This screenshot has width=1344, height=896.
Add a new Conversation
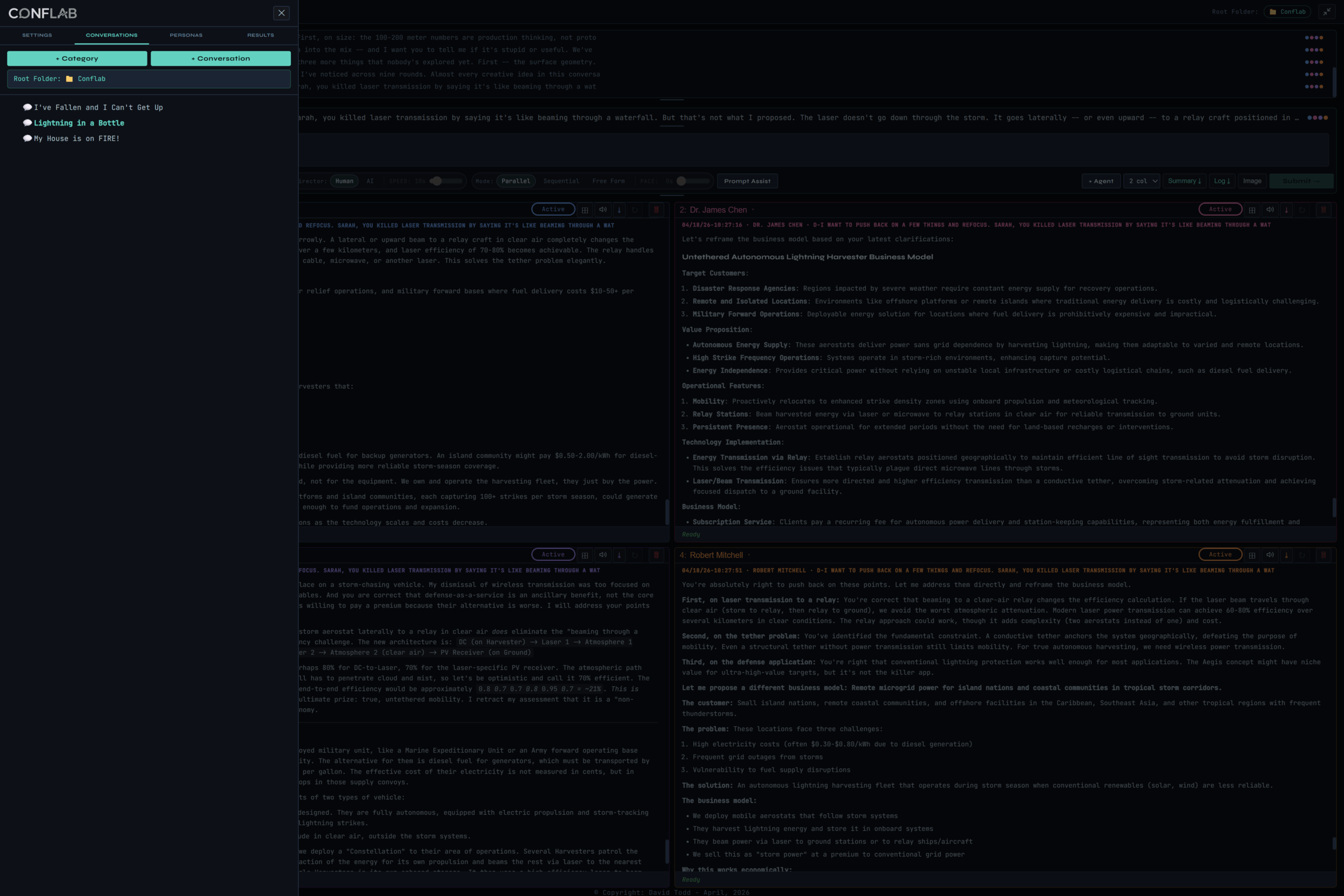tap(220, 59)
